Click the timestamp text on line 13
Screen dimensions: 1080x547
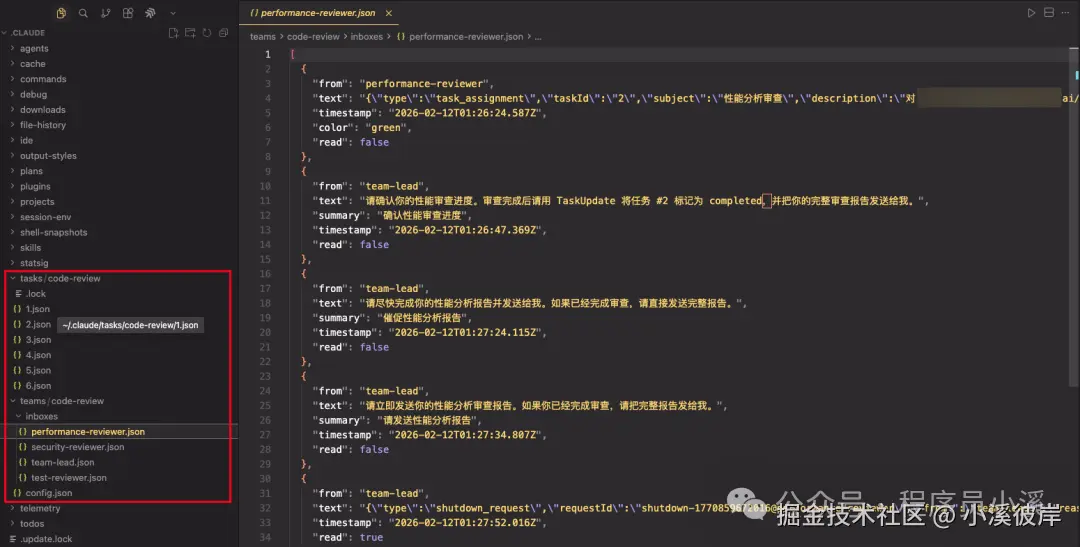click(431, 230)
